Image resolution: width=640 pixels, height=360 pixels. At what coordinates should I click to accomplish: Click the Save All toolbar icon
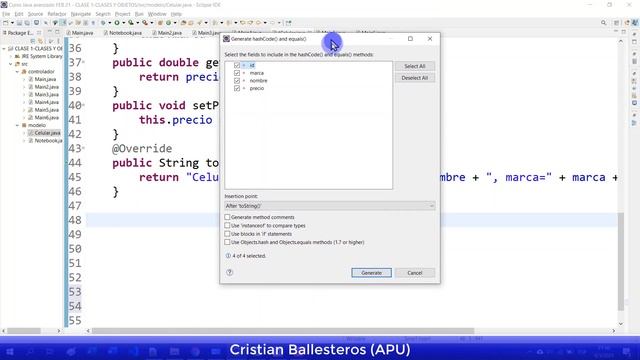[27, 23]
